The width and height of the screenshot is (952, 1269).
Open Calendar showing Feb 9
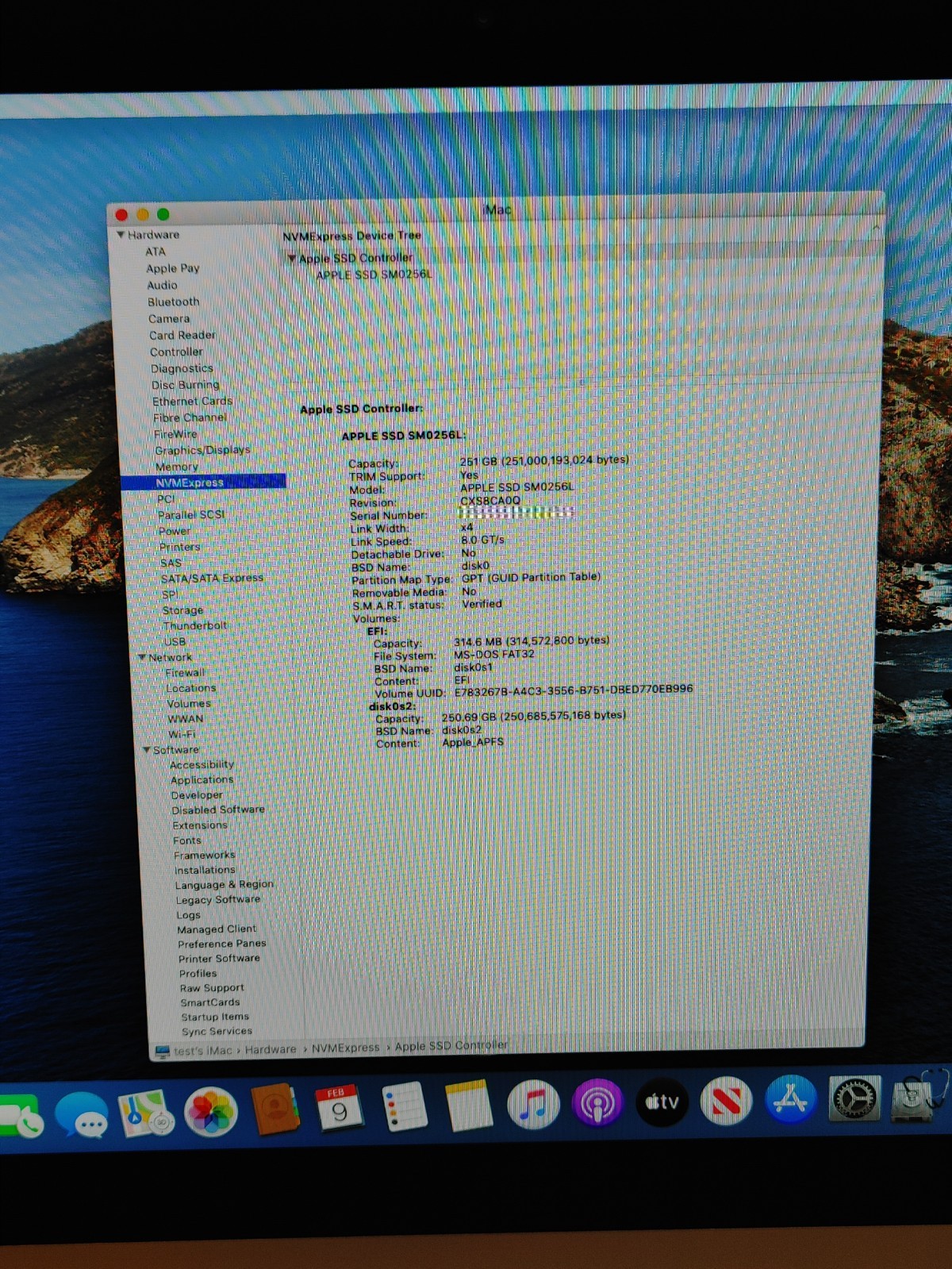(x=339, y=1108)
